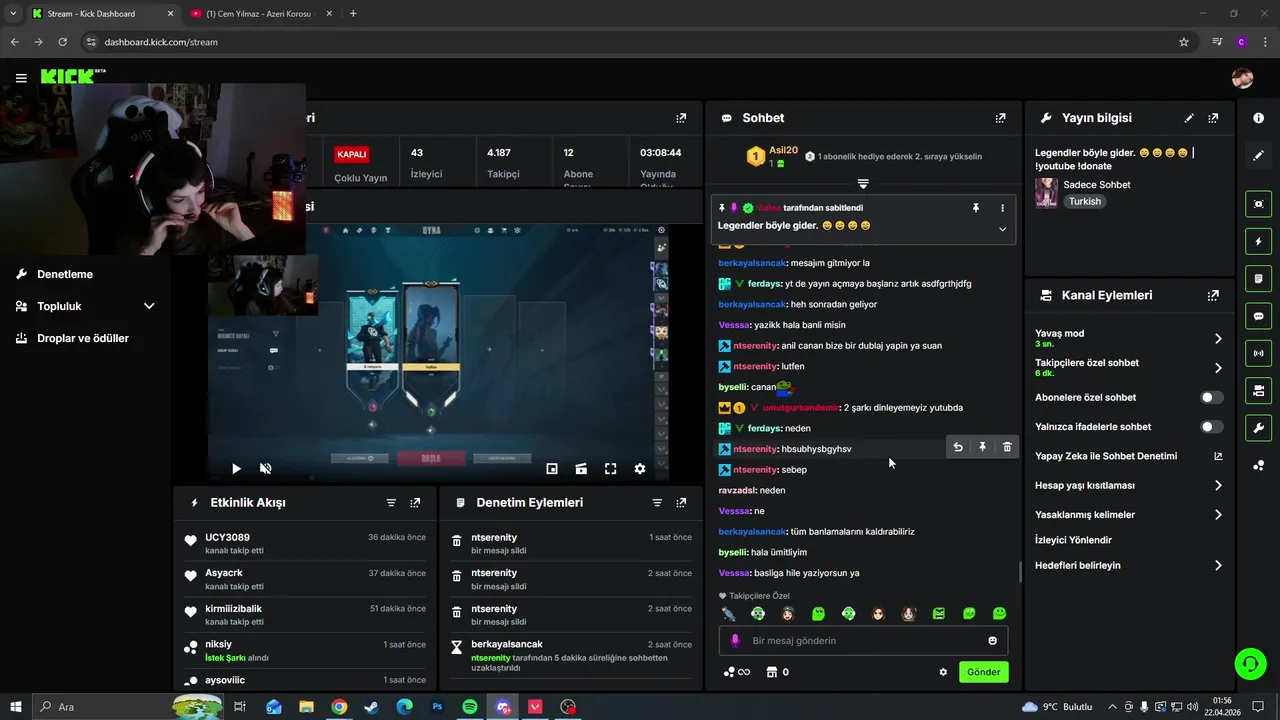Screen dimensions: 1280x720
Task: Expand Yasaklanmış kelimeler settings
Action: point(1217,515)
